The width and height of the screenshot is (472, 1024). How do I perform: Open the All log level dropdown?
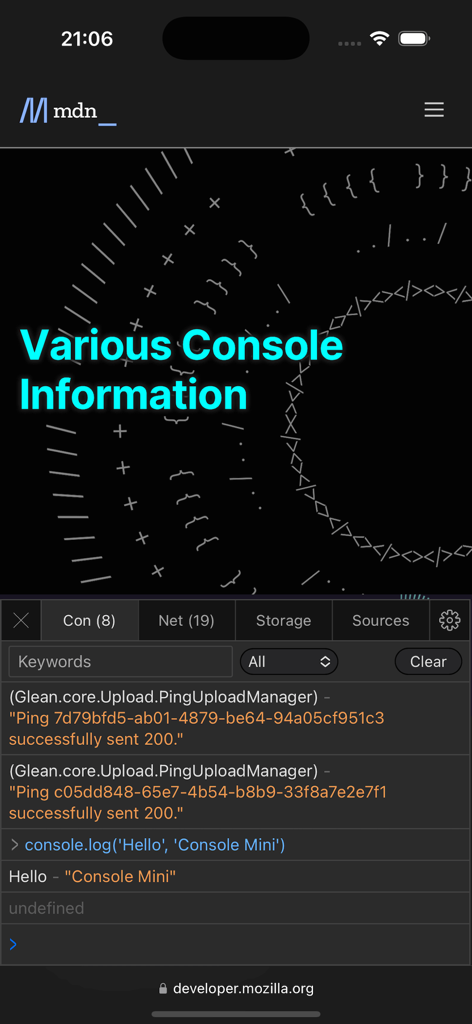(289, 662)
